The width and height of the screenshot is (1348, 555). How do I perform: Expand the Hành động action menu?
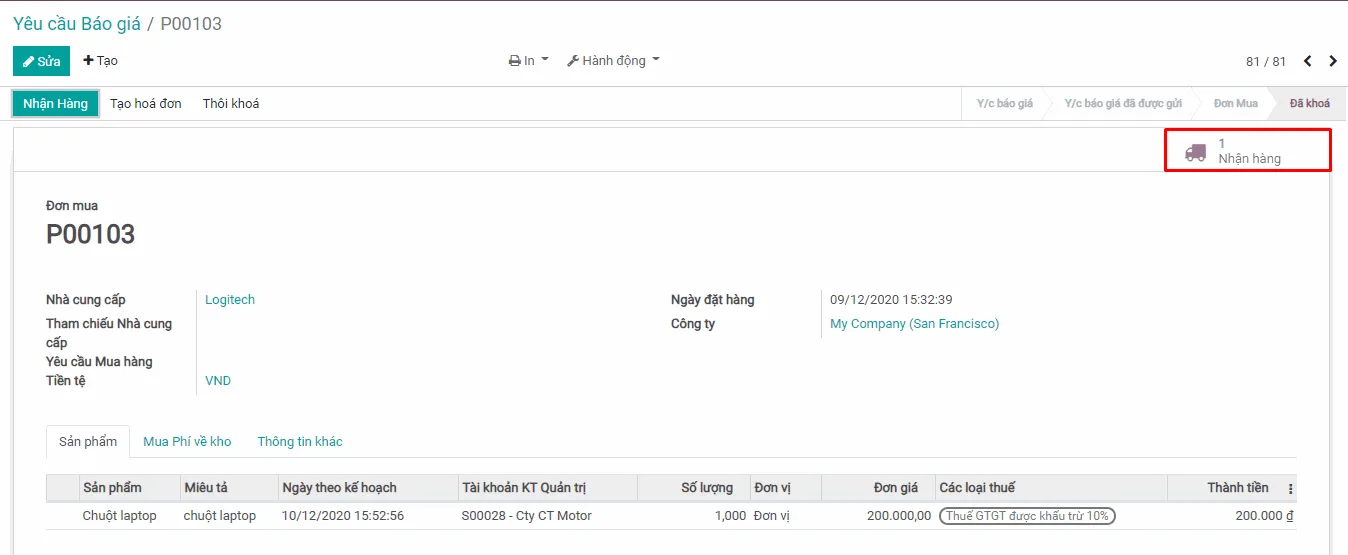point(613,61)
